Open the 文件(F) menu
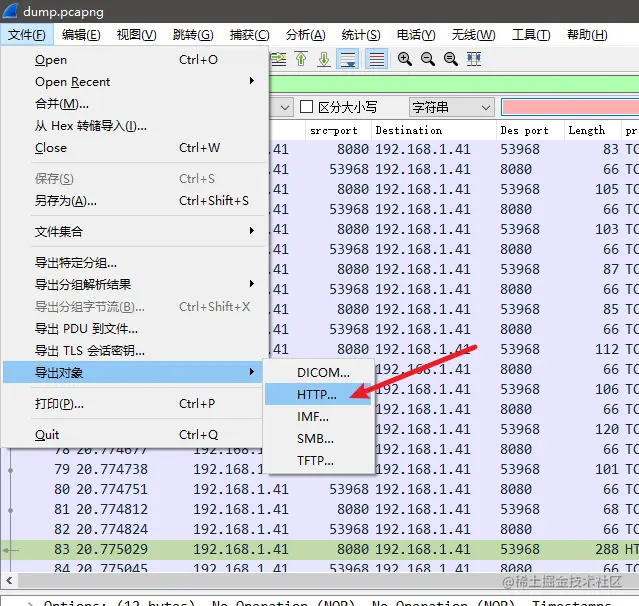The width and height of the screenshot is (639, 606). [x=26, y=35]
